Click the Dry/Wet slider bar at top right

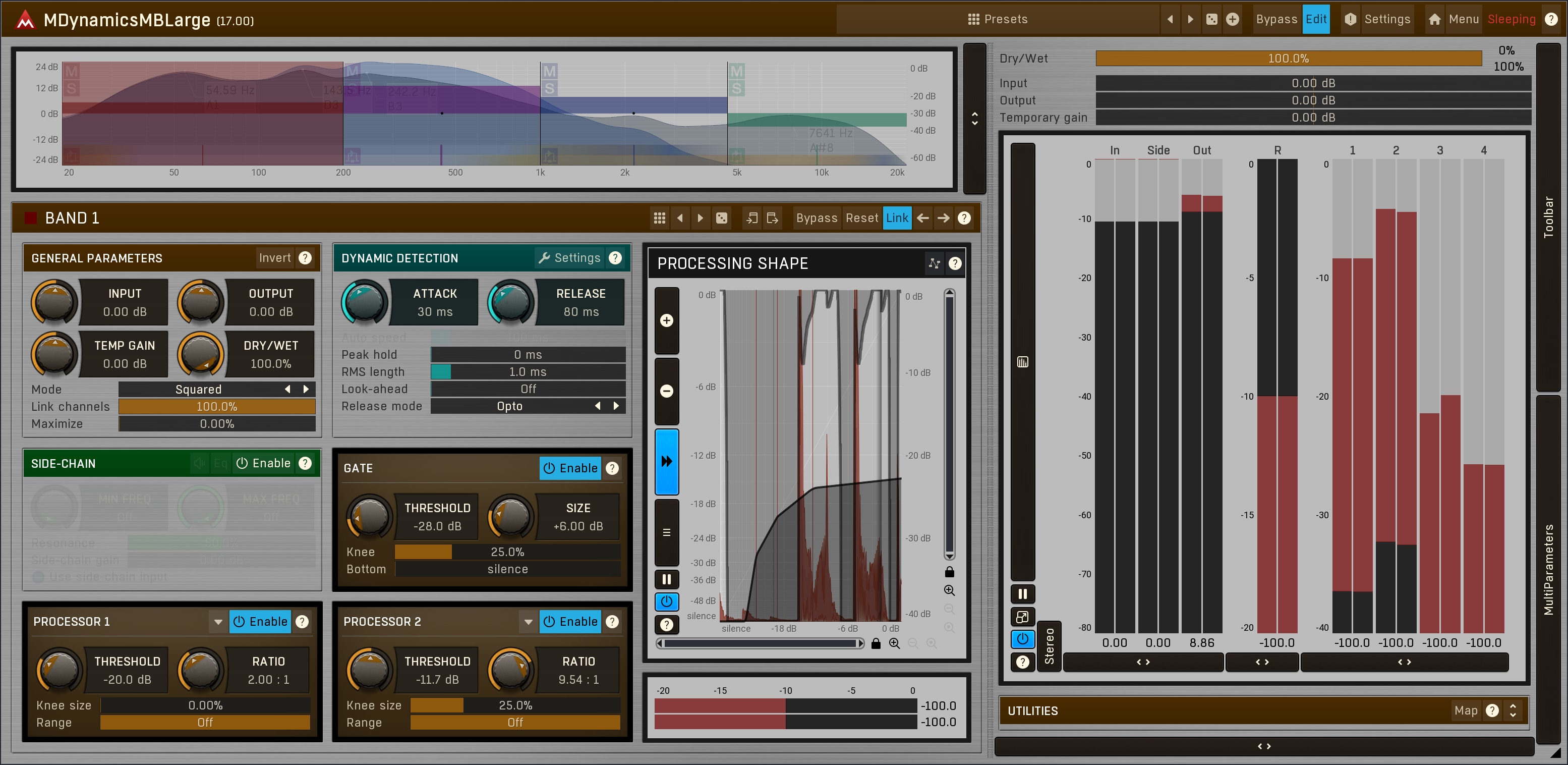tap(1288, 59)
